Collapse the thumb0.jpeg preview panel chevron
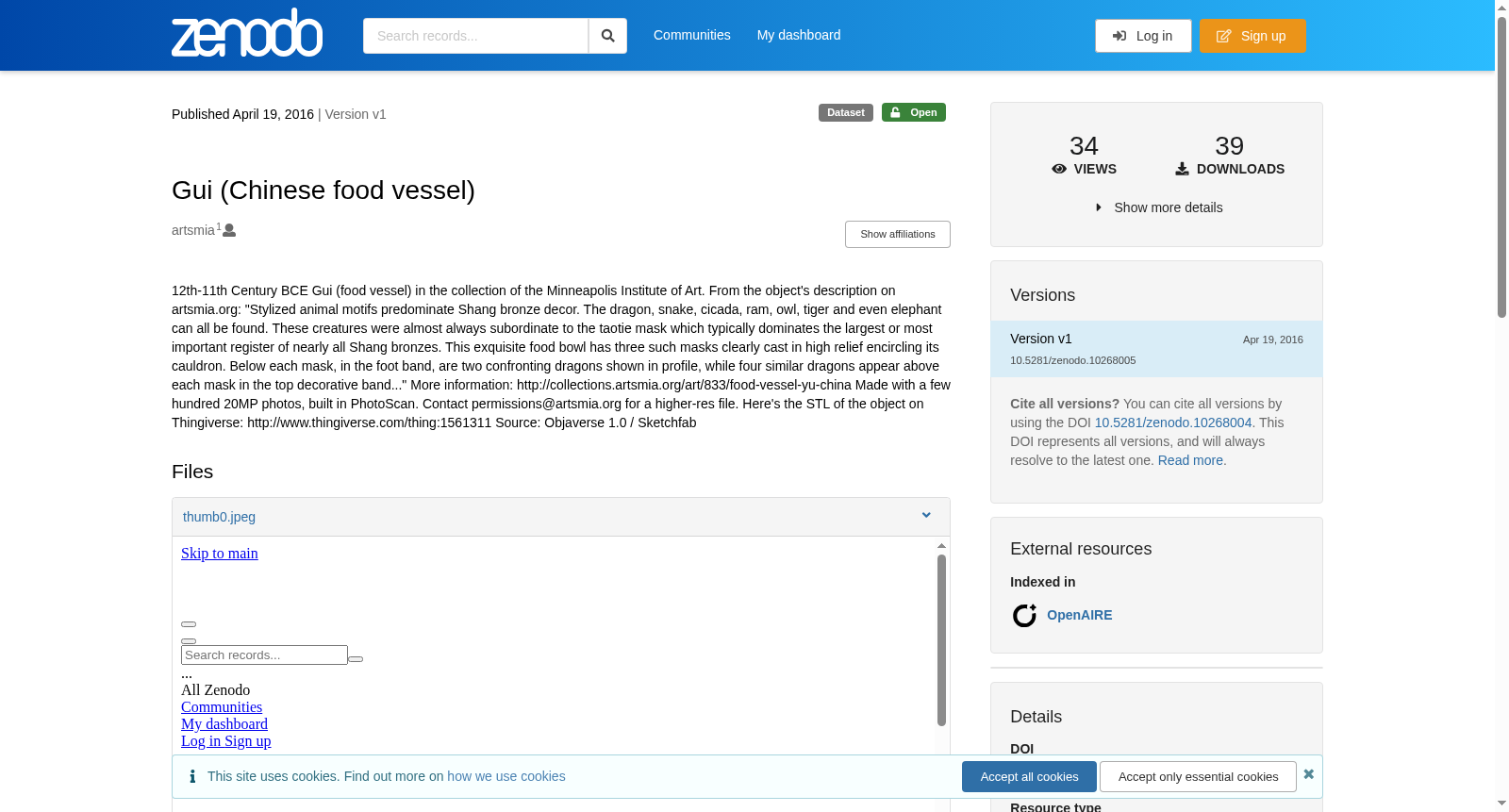Screen dimensions: 1509x812 click(926, 516)
